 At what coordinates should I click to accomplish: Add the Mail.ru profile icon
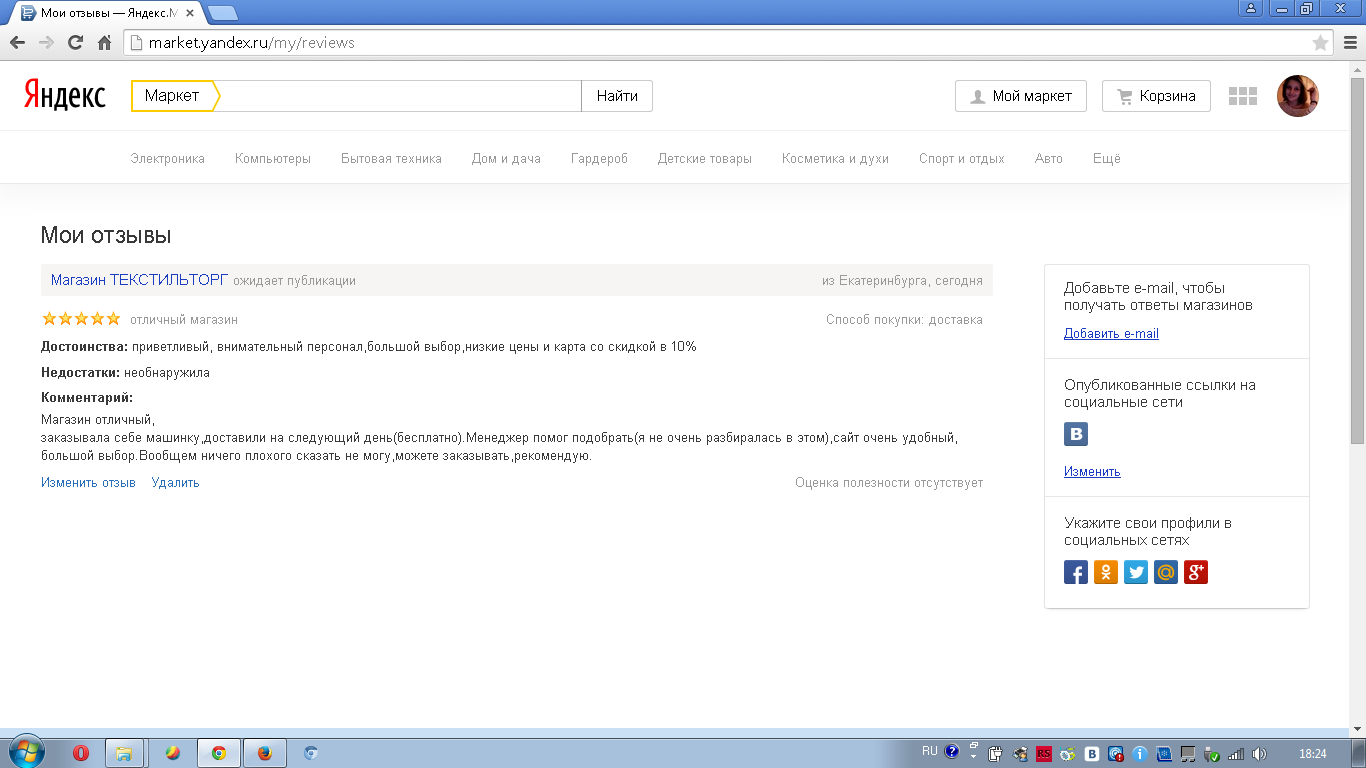[1166, 572]
